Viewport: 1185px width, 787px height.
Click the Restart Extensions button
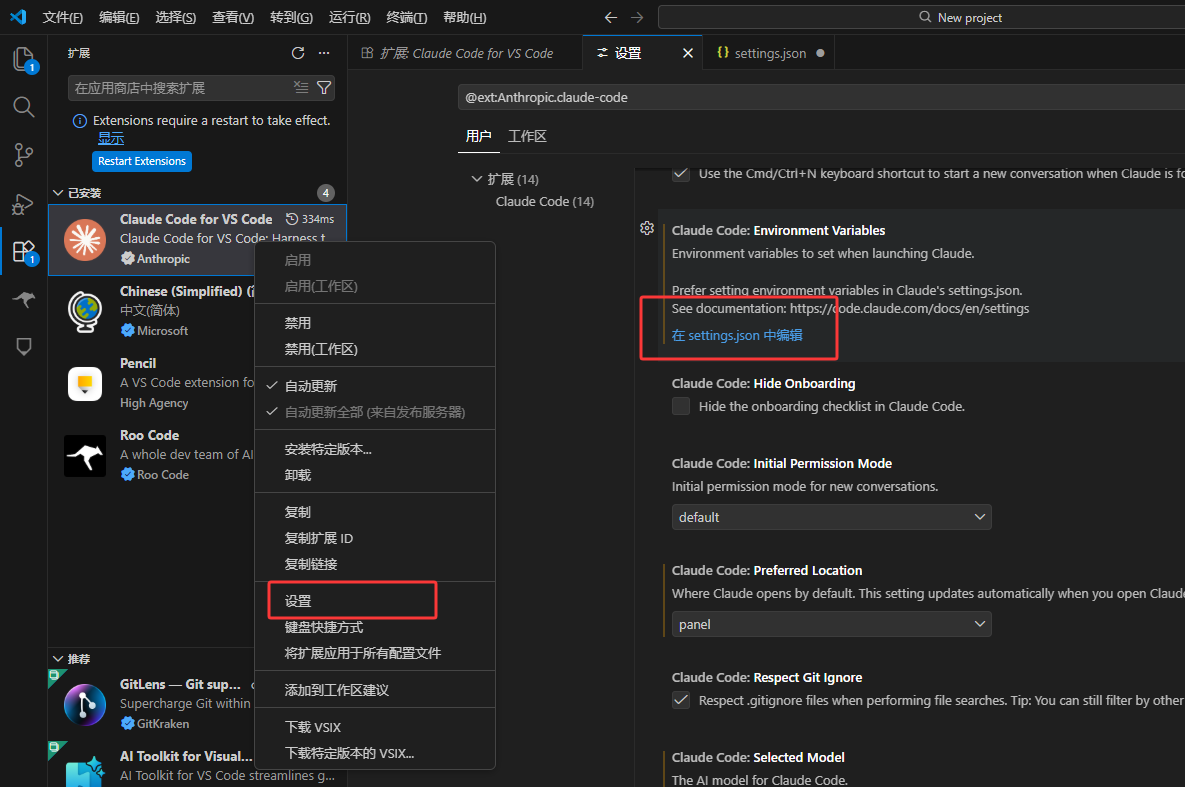(141, 161)
